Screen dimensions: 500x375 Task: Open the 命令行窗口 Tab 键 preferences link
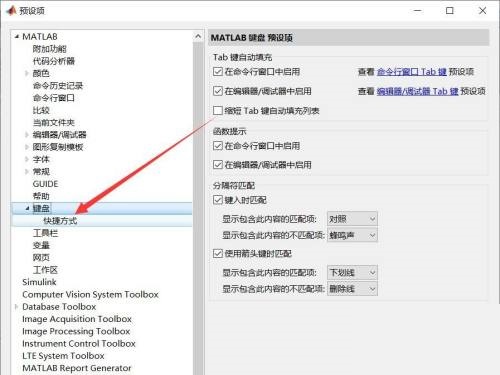tap(412, 72)
